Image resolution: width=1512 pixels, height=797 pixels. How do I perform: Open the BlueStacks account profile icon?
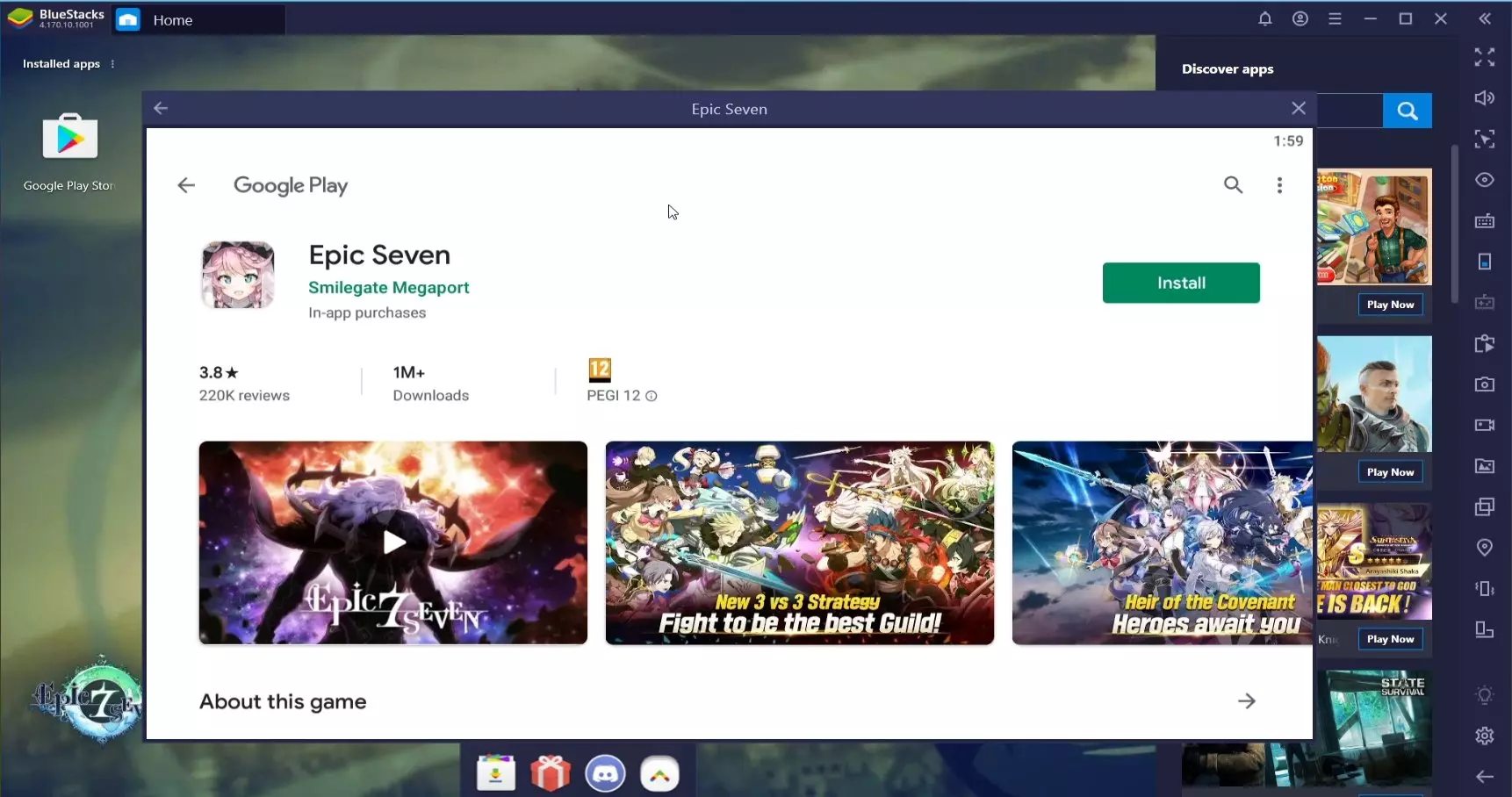[1300, 18]
